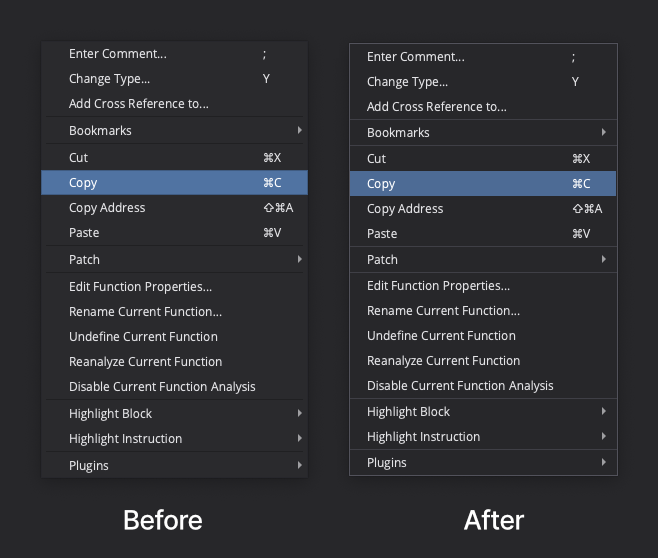This screenshot has height=558, width=658.
Task: Expand Bookmarks submenu arrow in Before menu
Action: coord(300,130)
